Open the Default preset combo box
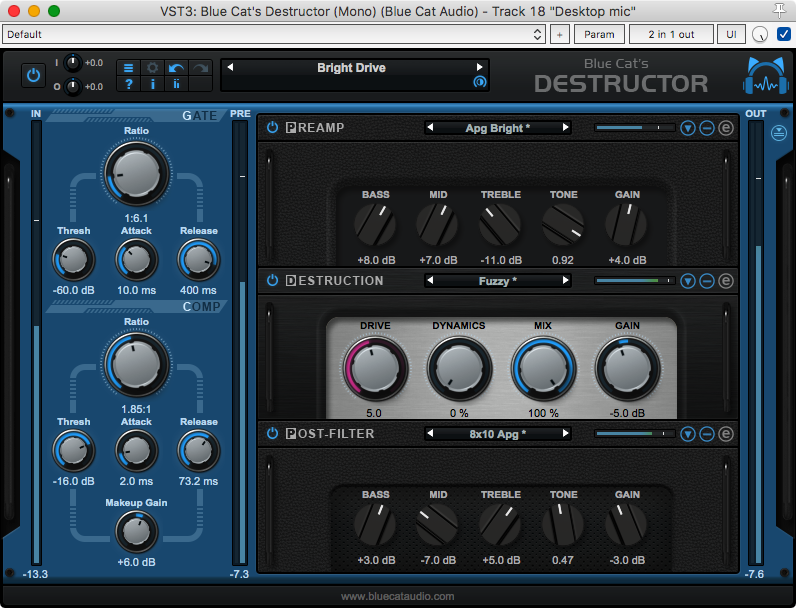 coord(274,35)
